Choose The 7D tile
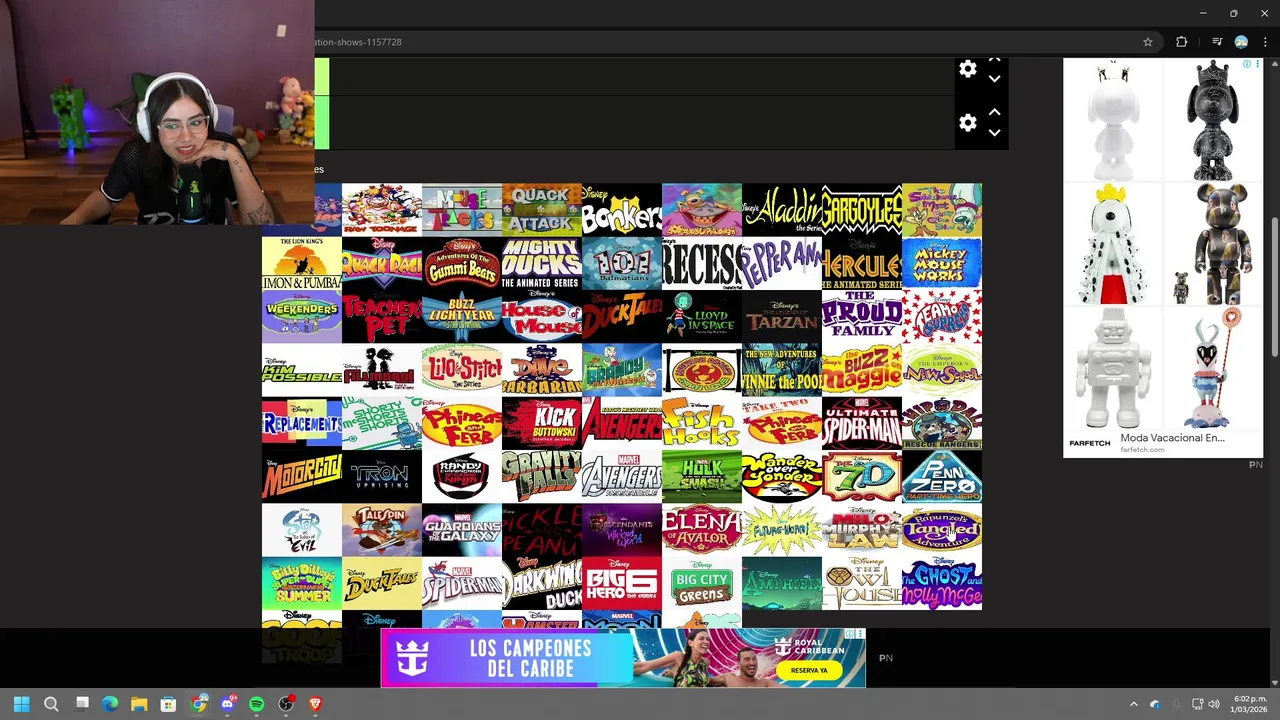This screenshot has width=1280, height=720. [x=861, y=477]
